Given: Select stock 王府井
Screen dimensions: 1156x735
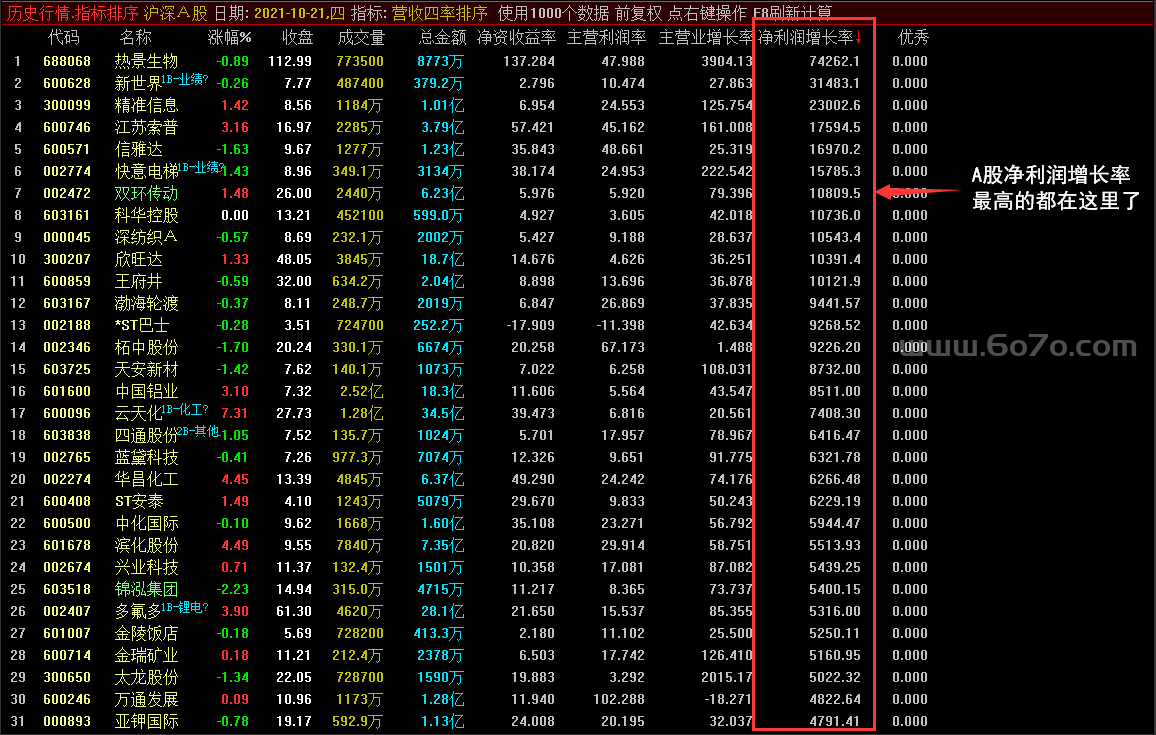Looking at the screenshot, I should pos(138,282).
